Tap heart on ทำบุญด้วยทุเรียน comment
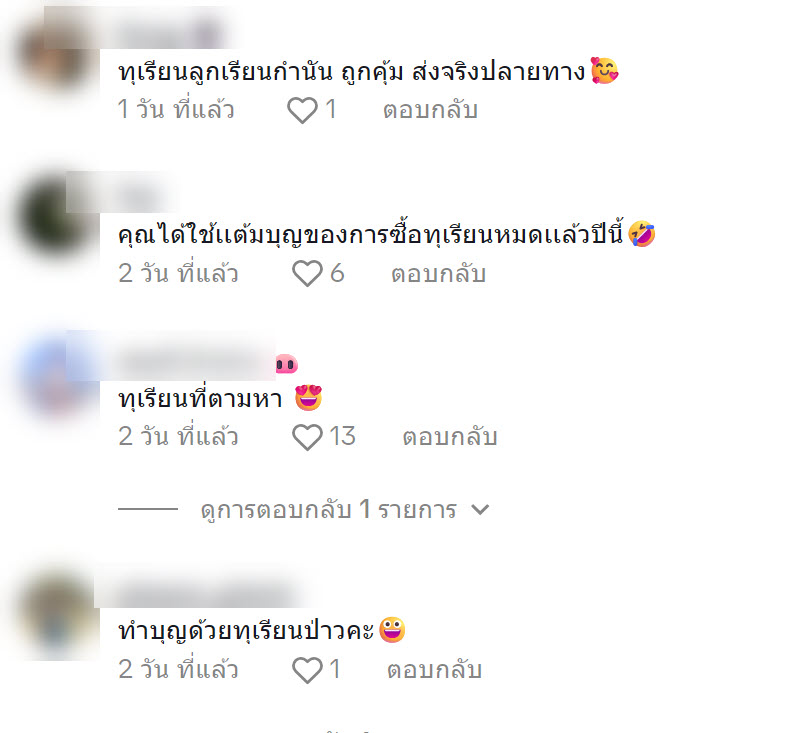Image resolution: width=794 pixels, height=733 pixels. (307, 670)
